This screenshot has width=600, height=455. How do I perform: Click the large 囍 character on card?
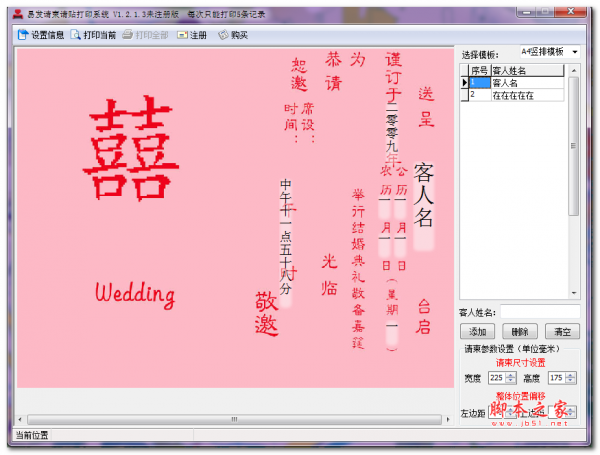pyautogui.click(x=131, y=148)
